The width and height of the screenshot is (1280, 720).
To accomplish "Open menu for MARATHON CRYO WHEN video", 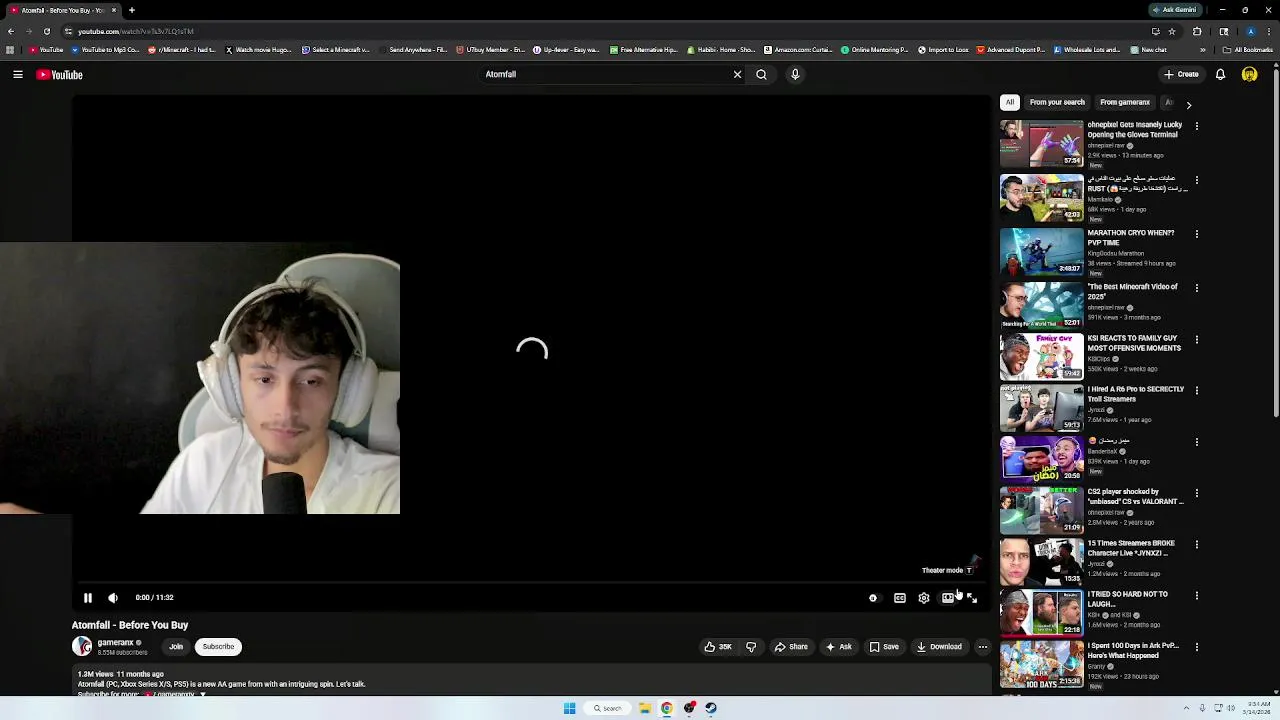I will coord(1196,234).
